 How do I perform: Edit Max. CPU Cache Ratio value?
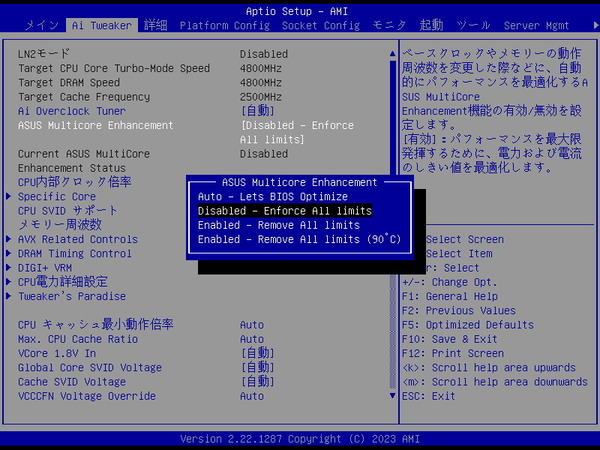point(252,339)
